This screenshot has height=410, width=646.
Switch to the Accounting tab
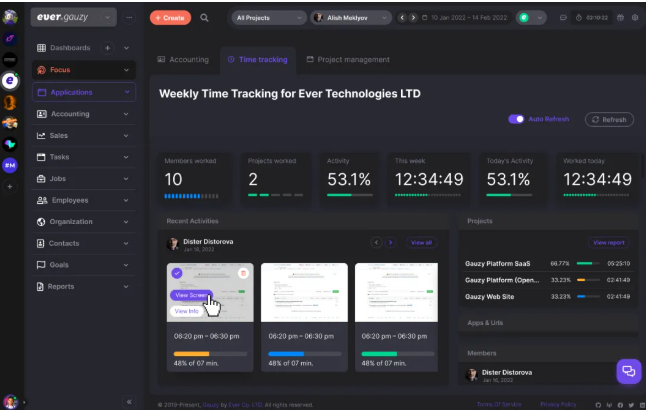[x=183, y=60]
